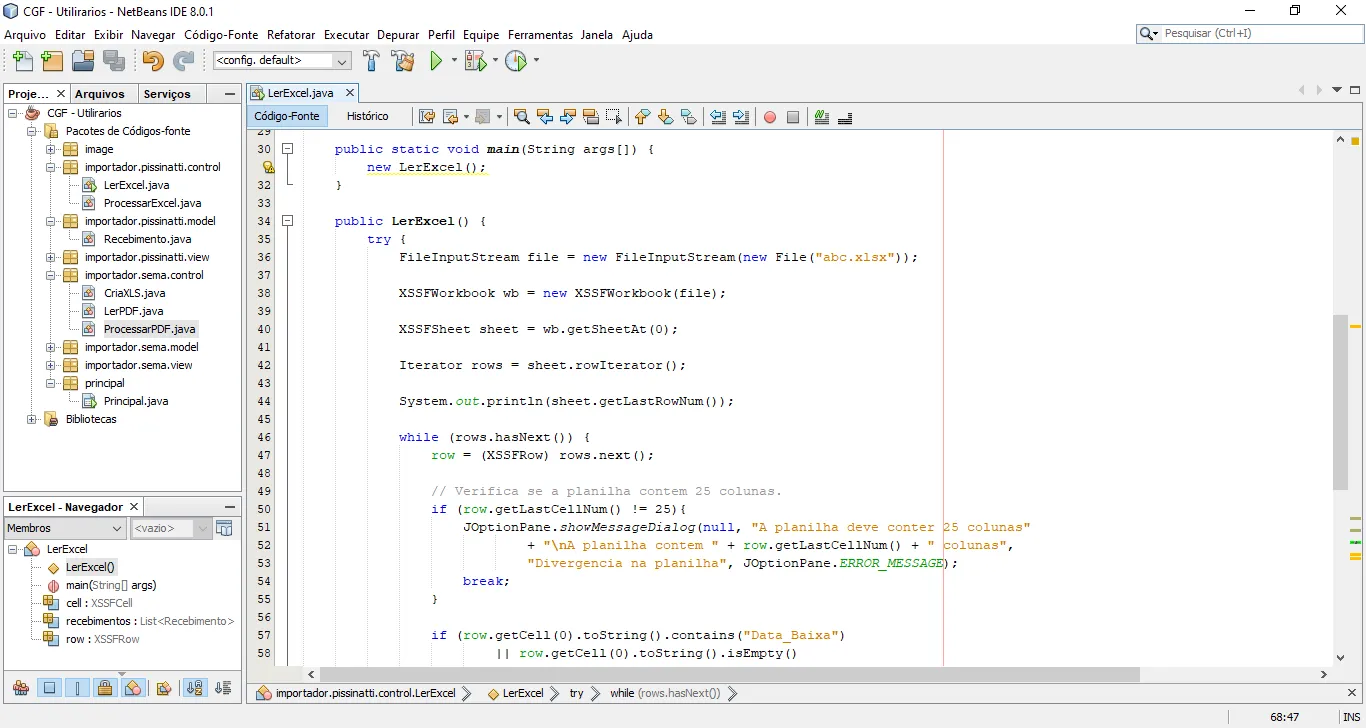This screenshot has height=728, width=1366.
Task: Click the editor's Find Selection magnifier icon
Action: click(521, 117)
